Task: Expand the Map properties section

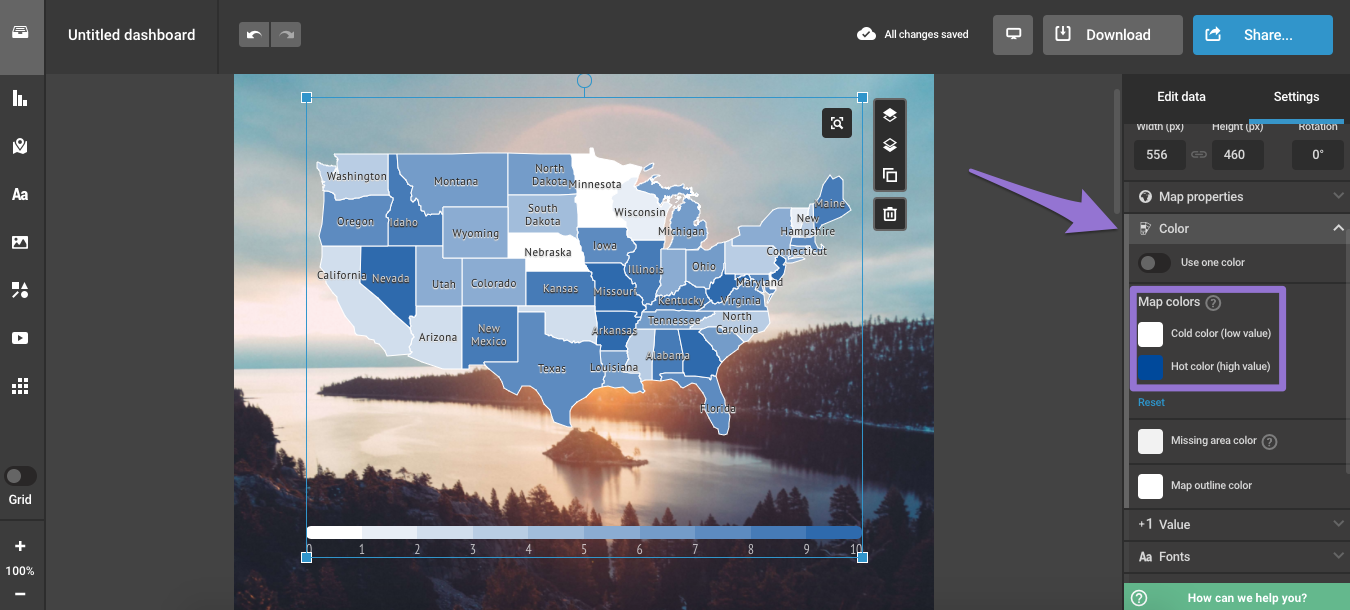Action: pos(1236,197)
